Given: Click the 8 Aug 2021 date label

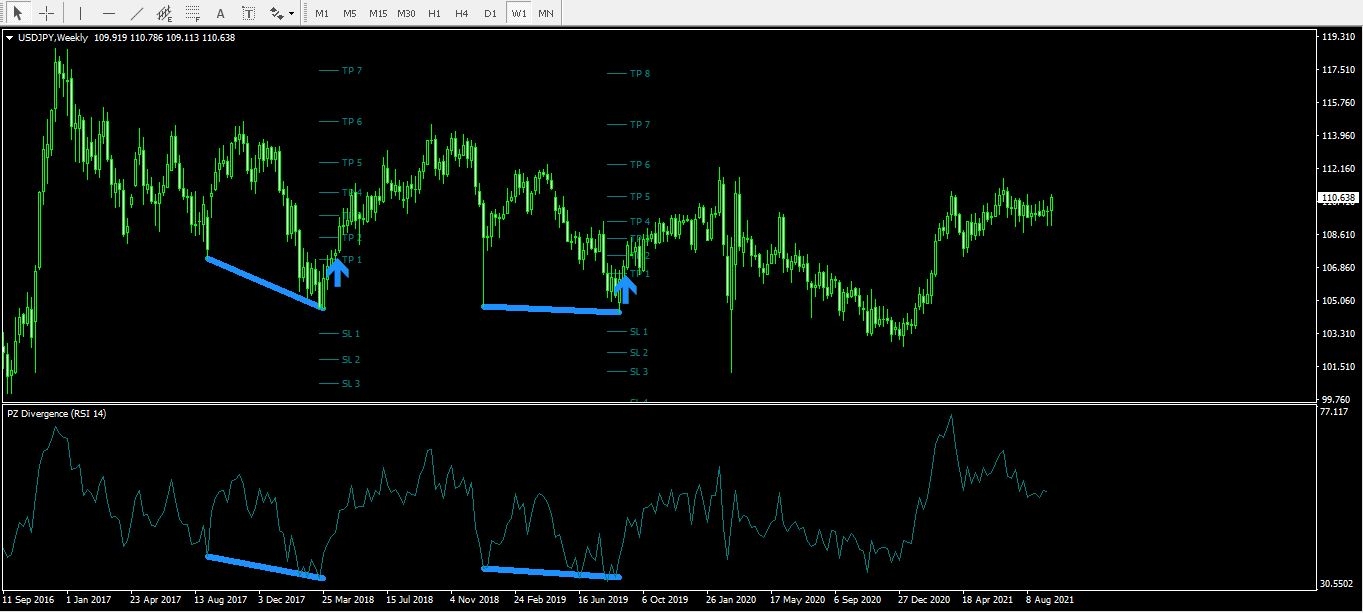Looking at the screenshot, I should [1051, 602].
